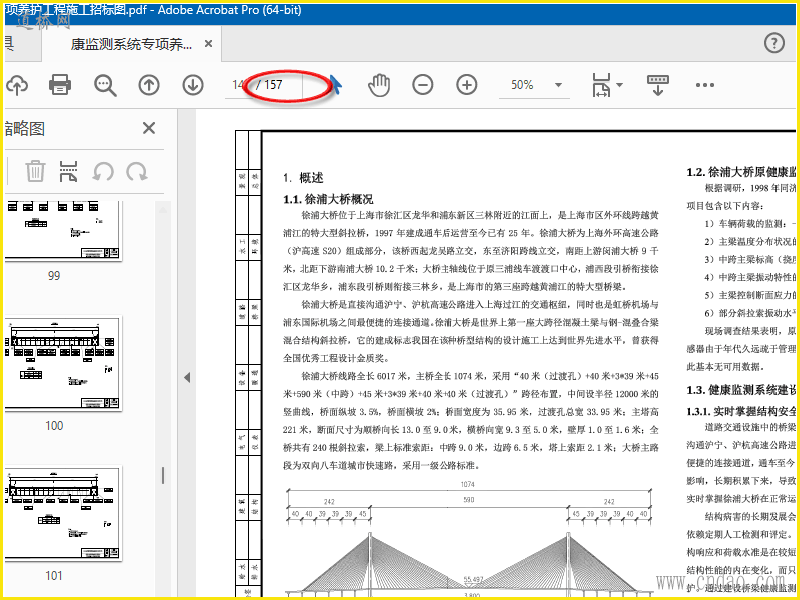Click the thumbnail label 99

(x=54, y=276)
